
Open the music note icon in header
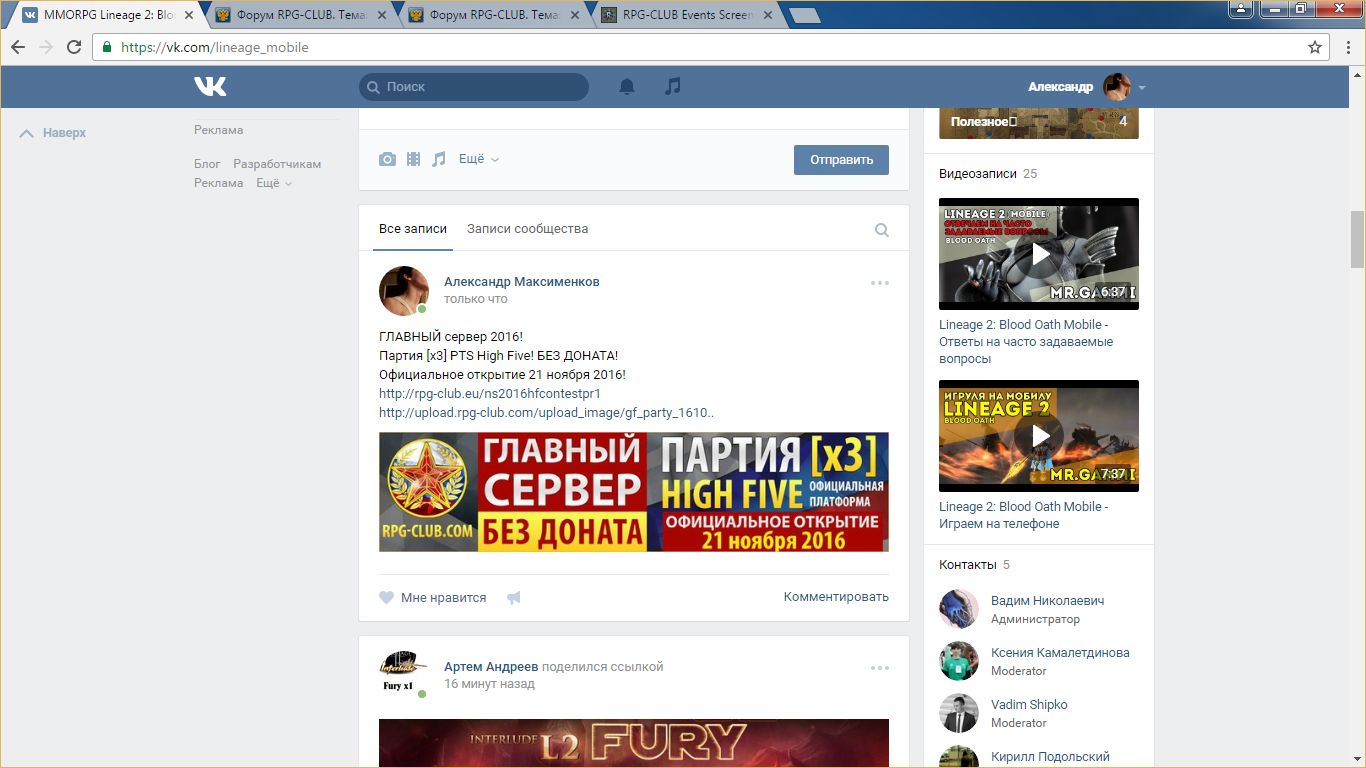[673, 87]
